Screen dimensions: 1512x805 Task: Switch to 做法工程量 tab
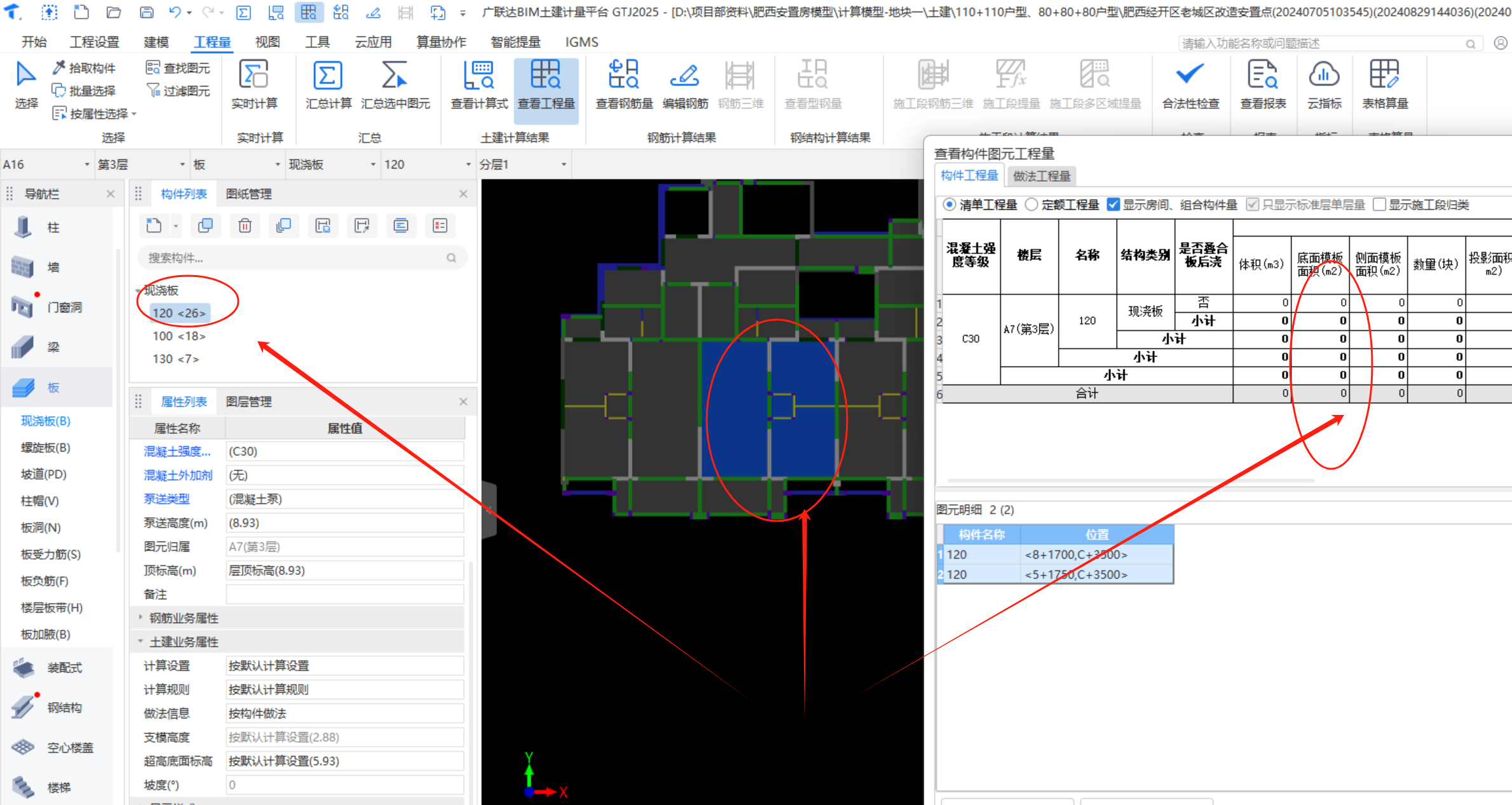[1042, 176]
